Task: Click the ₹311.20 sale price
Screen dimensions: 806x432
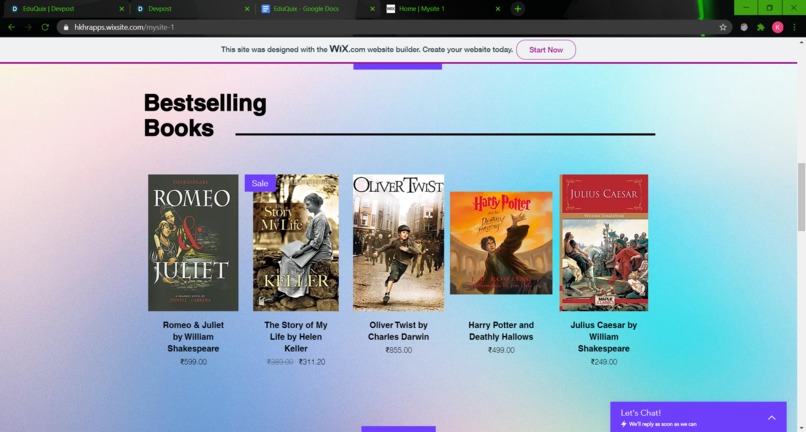Action: (x=312, y=362)
